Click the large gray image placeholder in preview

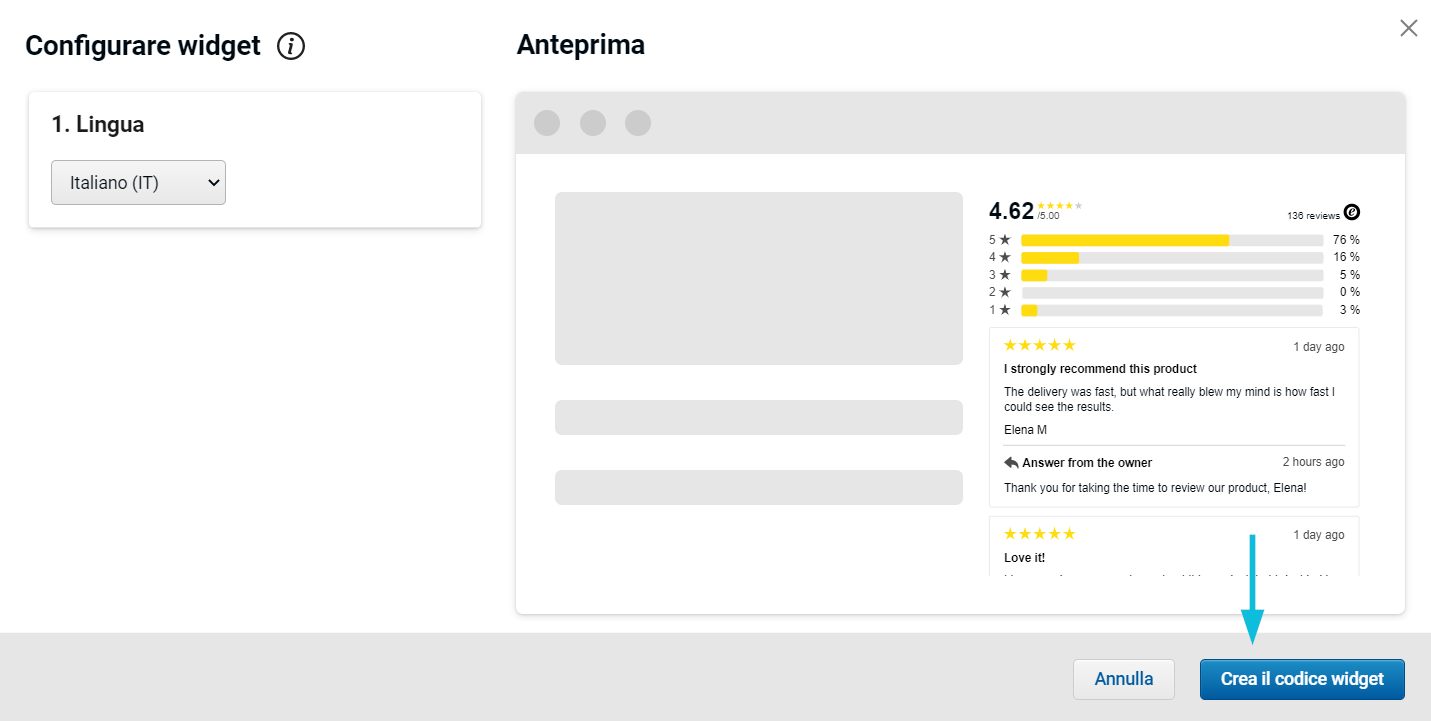pos(758,278)
